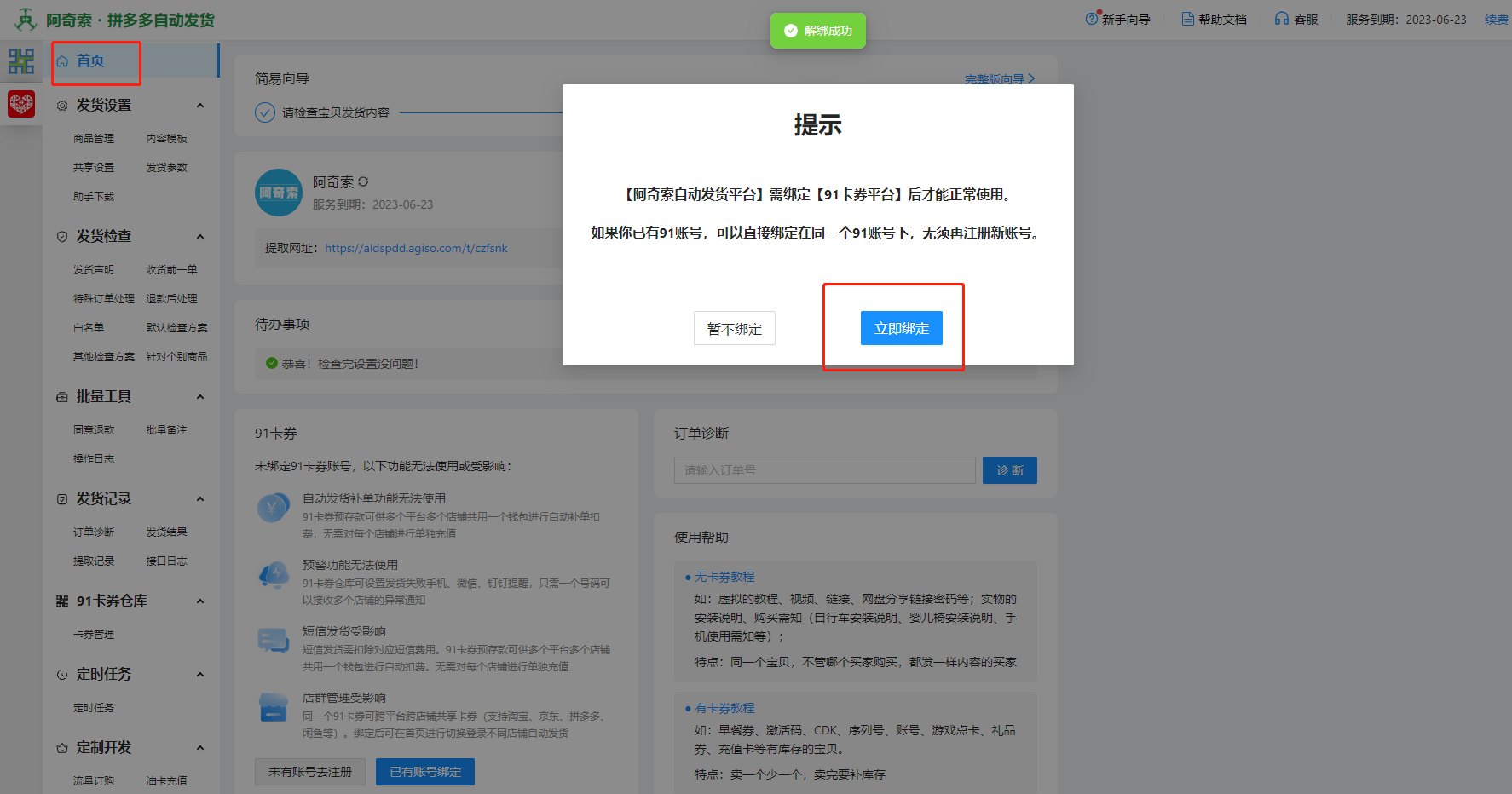Open 接口日志 menu item
Image resolution: width=1512 pixels, height=794 pixels.
click(166, 561)
